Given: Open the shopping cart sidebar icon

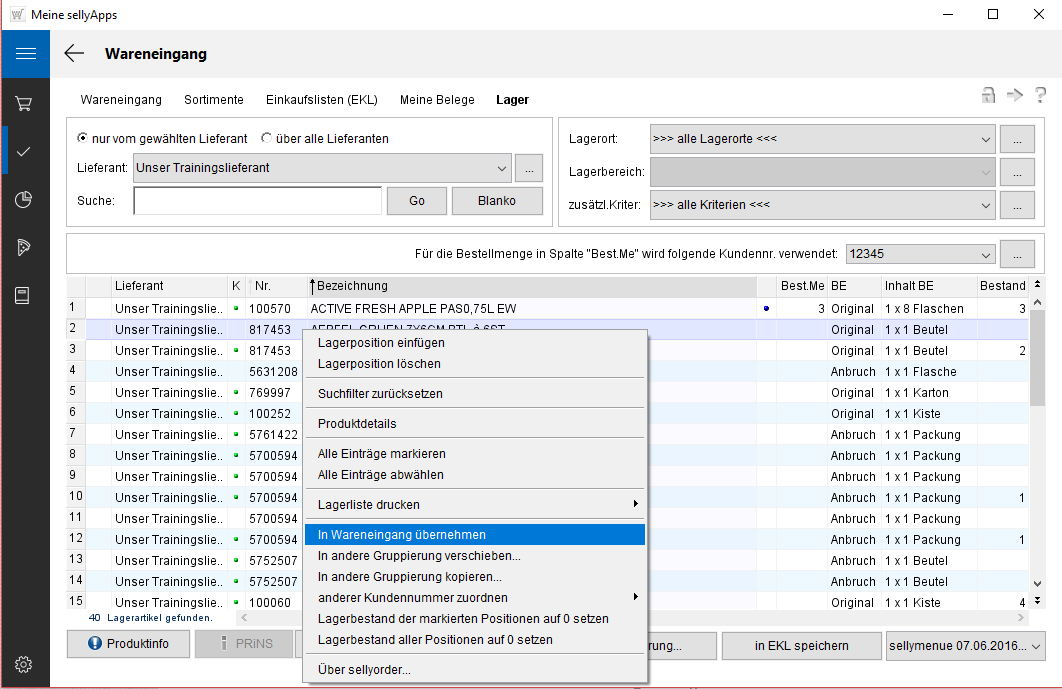Looking at the screenshot, I should [x=25, y=103].
